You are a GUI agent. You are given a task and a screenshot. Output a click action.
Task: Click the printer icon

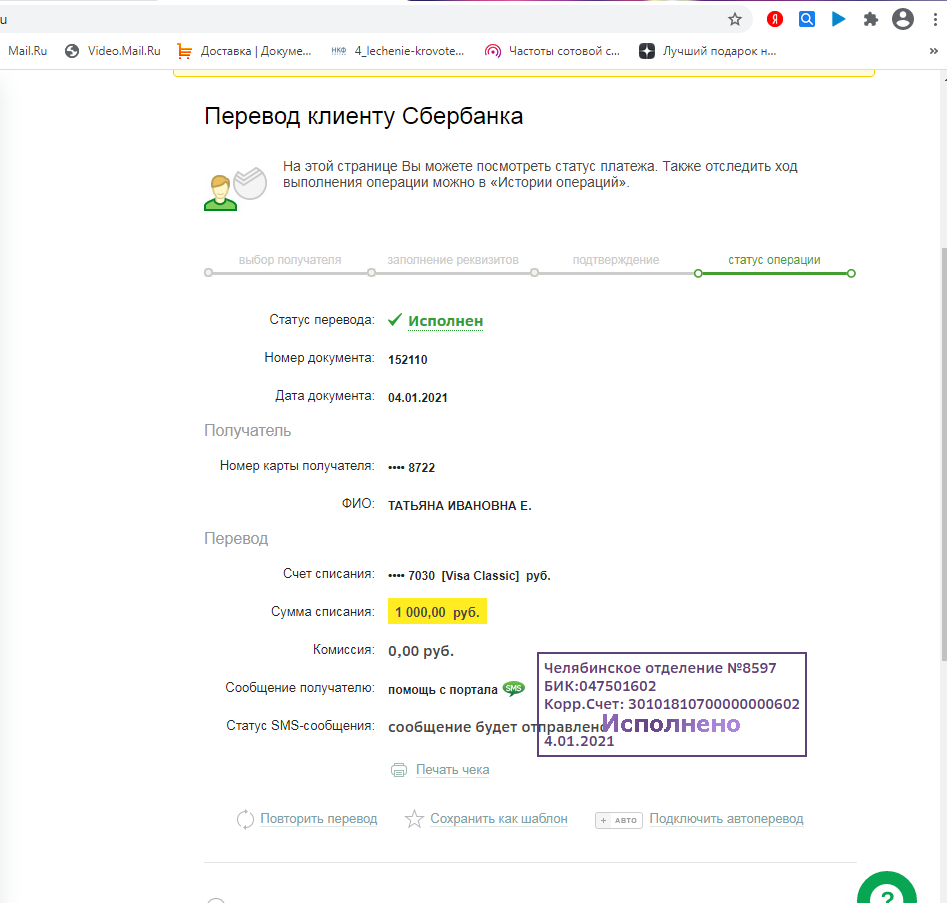[x=399, y=770]
